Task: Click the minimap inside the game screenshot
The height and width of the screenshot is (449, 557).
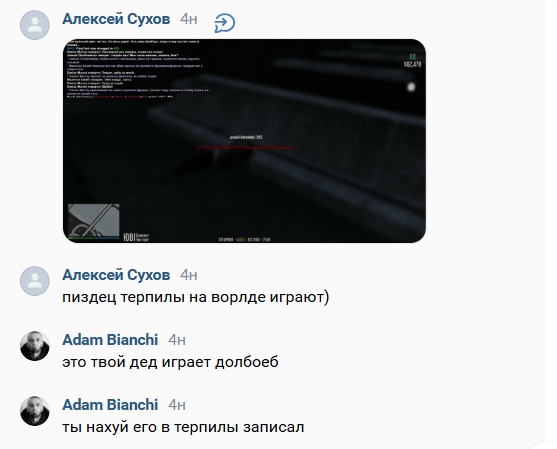Action: [x=94, y=221]
